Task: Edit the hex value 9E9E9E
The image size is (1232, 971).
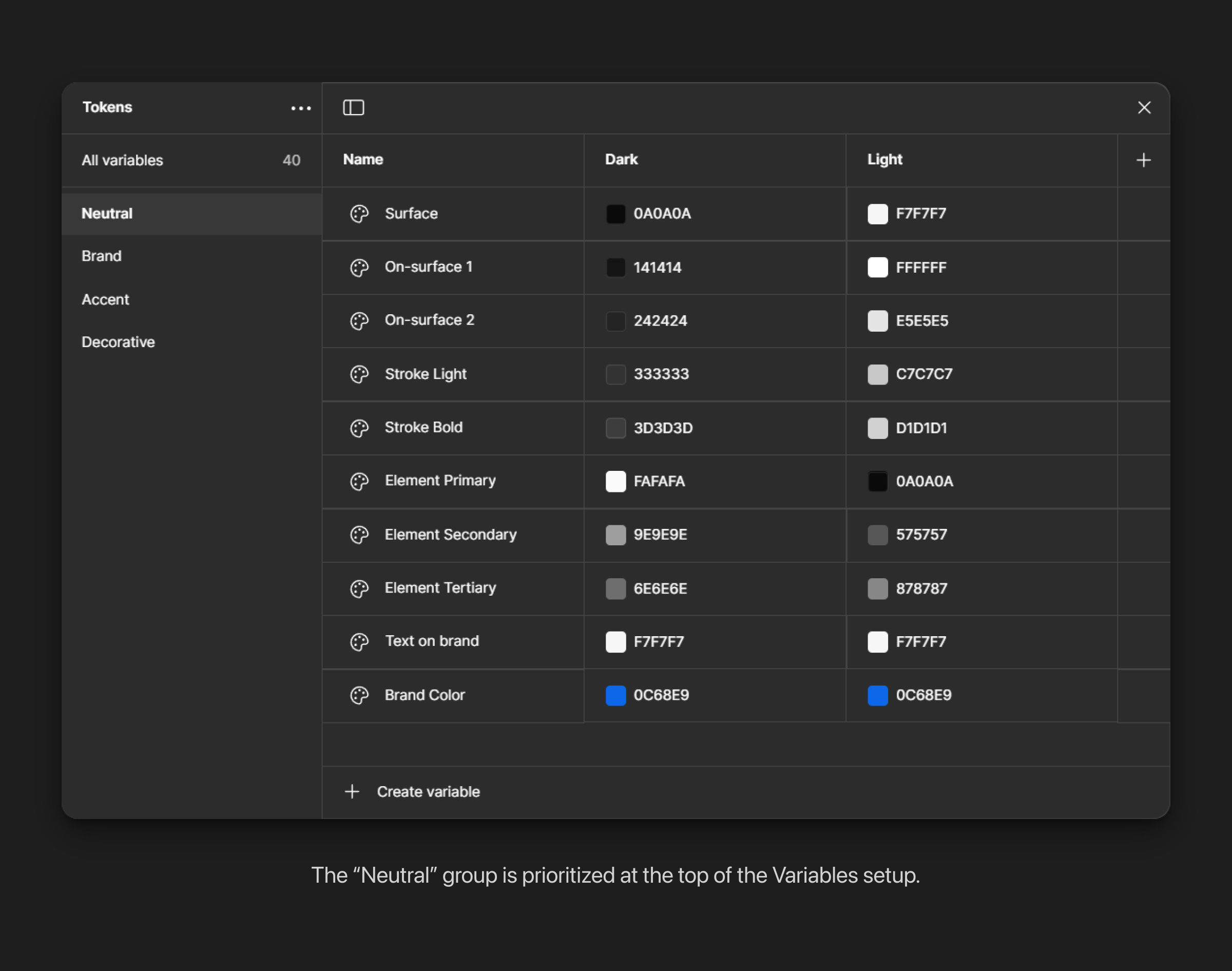Action: coord(660,535)
